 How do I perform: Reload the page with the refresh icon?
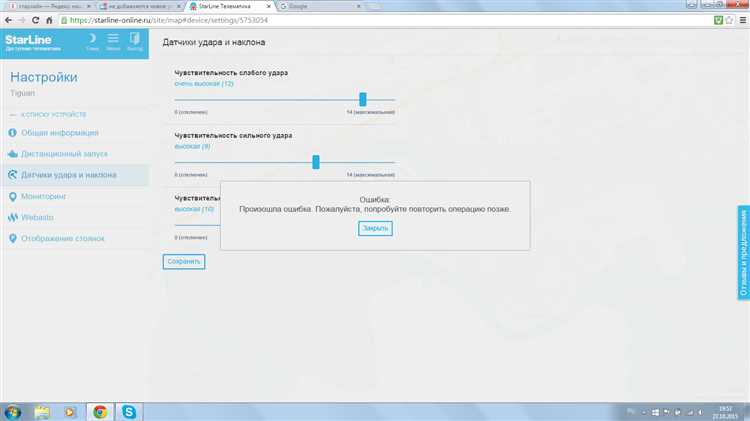(x=35, y=20)
